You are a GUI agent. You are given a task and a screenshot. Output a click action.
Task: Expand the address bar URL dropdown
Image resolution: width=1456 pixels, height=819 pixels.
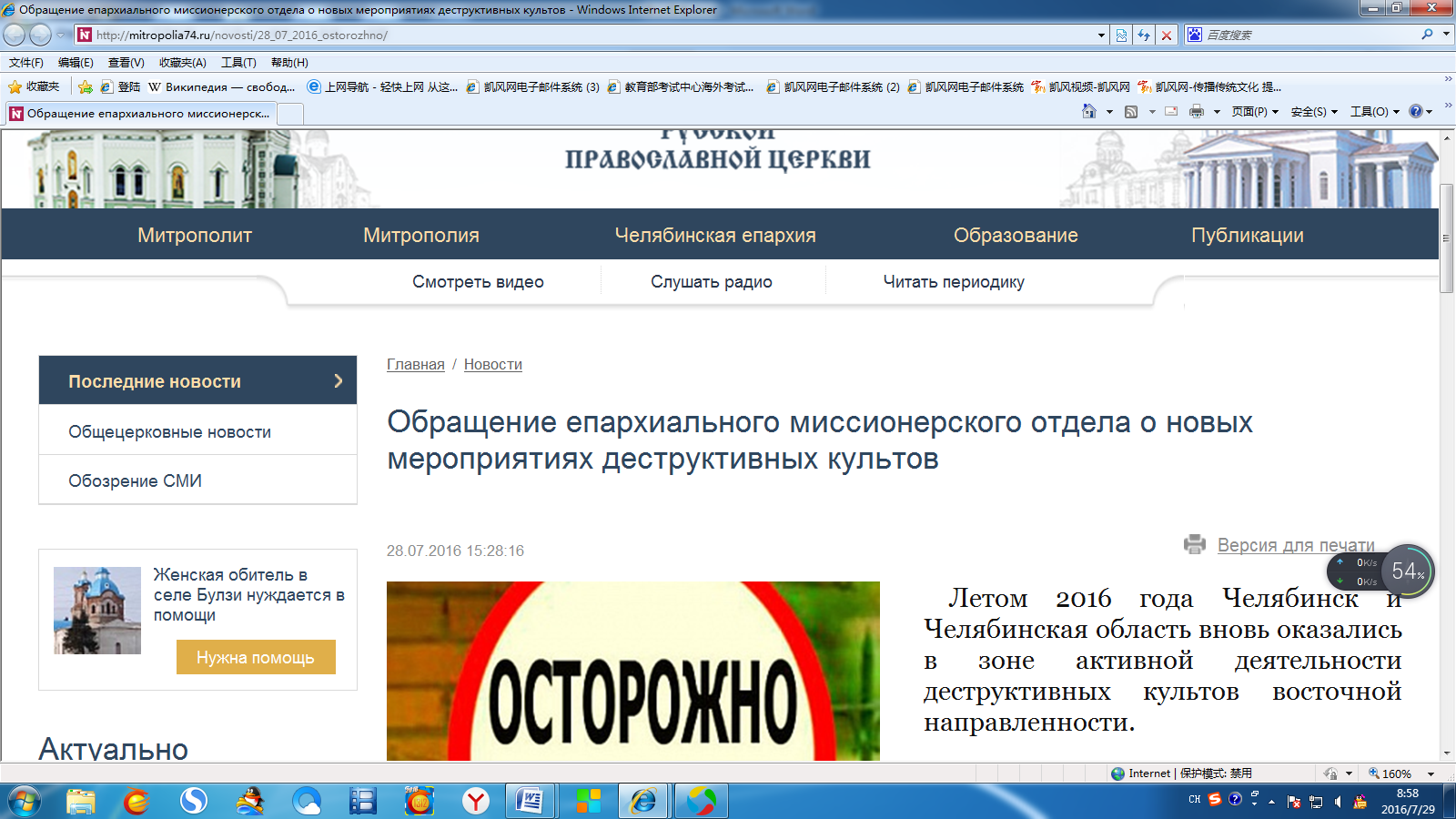pos(1101,35)
